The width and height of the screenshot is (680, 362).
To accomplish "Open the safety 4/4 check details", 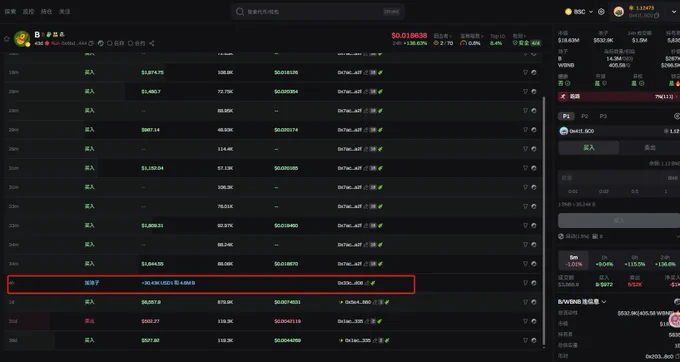I will point(526,43).
